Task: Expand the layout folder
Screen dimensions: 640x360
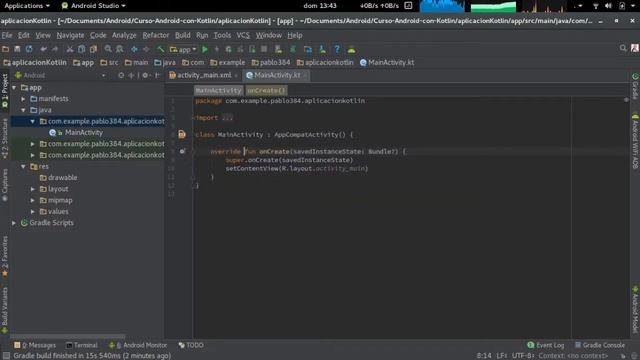Action: 33,189
